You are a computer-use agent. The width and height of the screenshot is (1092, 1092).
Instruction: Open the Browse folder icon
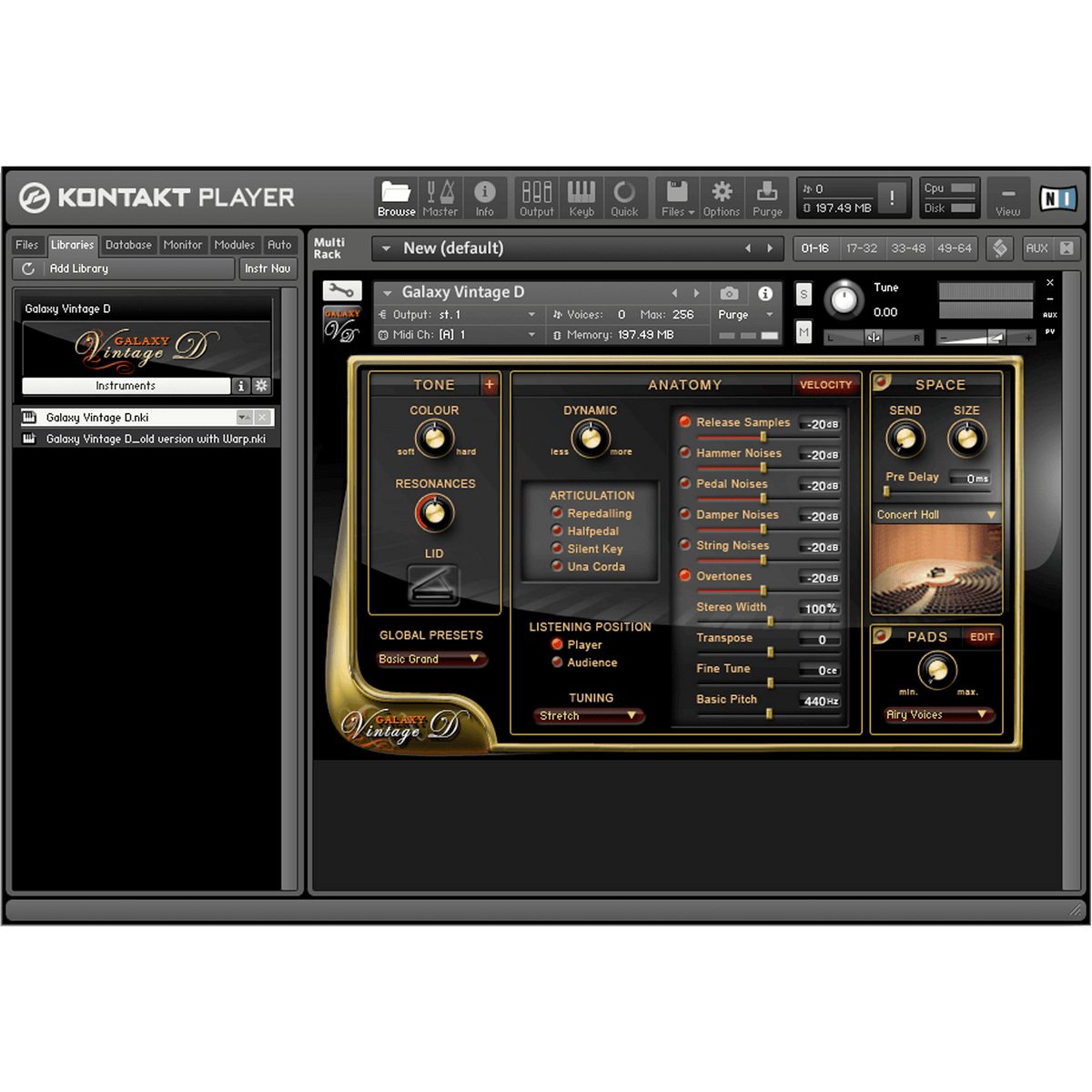click(x=396, y=197)
